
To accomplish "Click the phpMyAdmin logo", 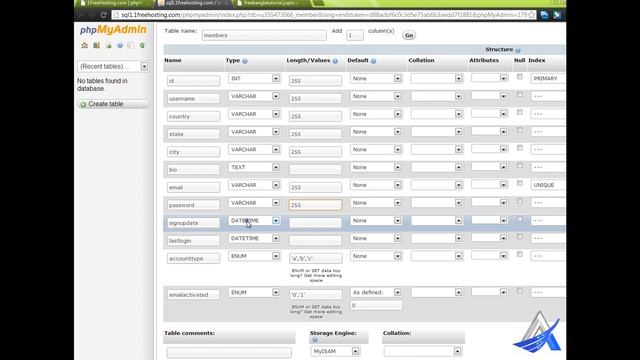I will tap(113, 30).
